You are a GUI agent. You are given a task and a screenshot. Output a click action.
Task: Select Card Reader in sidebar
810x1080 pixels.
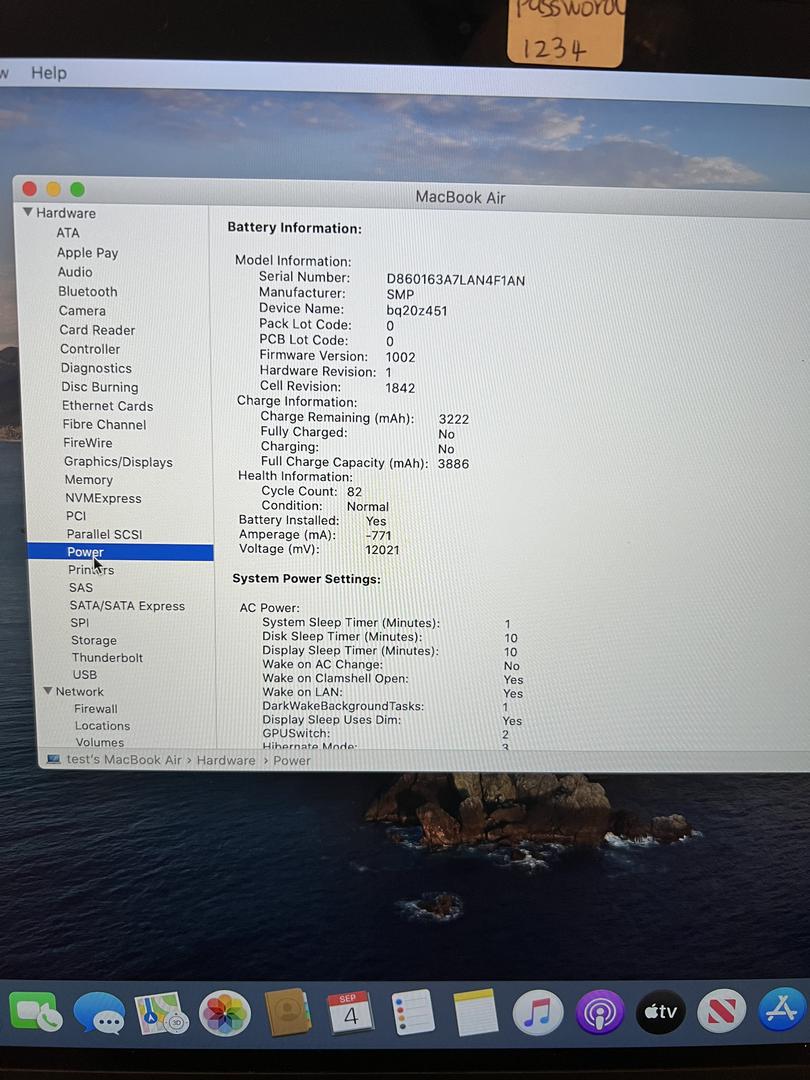97,330
